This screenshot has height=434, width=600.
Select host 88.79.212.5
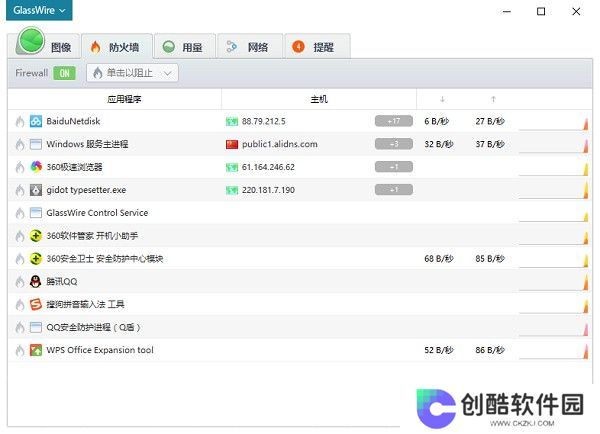point(264,121)
